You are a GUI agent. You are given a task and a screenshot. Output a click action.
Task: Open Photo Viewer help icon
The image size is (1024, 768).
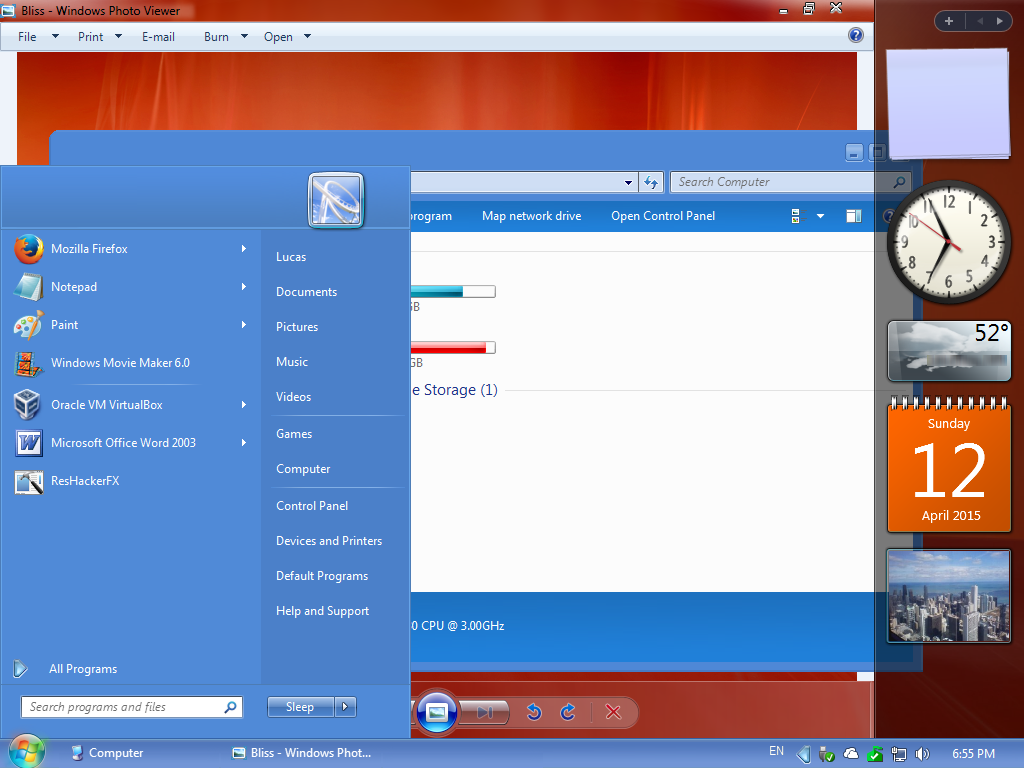pyautogui.click(x=856, y=35)
